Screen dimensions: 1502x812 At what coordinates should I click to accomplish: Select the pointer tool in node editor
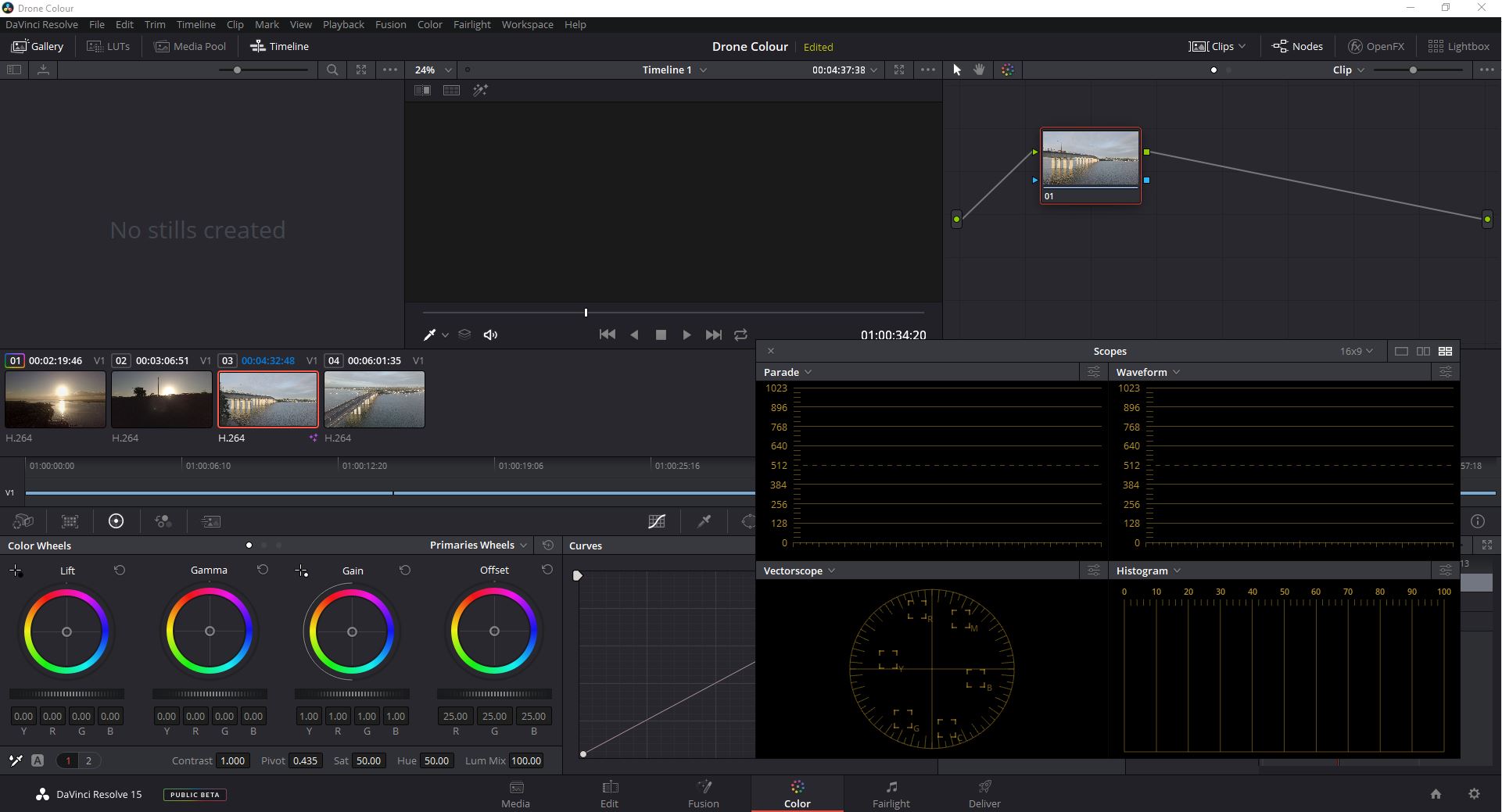[957, 70]
